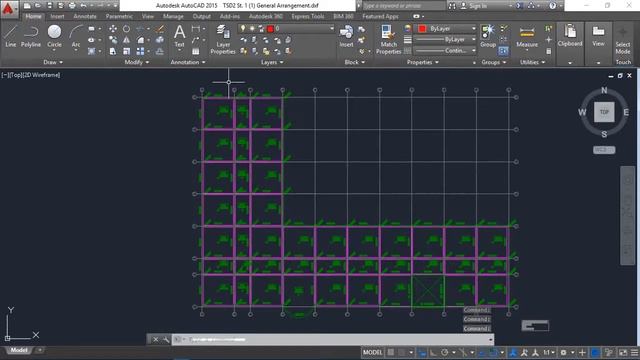This screenshot has width=640, height=360.
Task: Expand the Layers panel title
Action: pyautogui.click(x=272, y=62)
